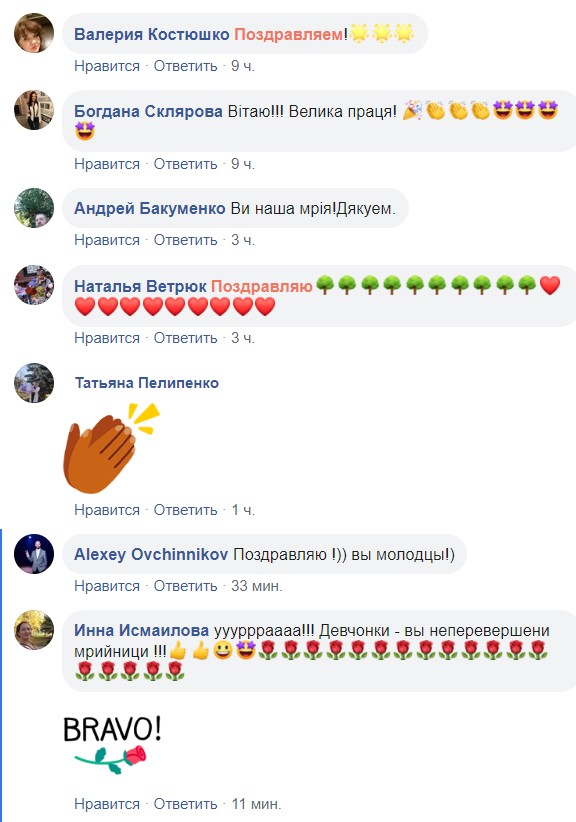Click the BRAVO rose sticker

(112, 745)
